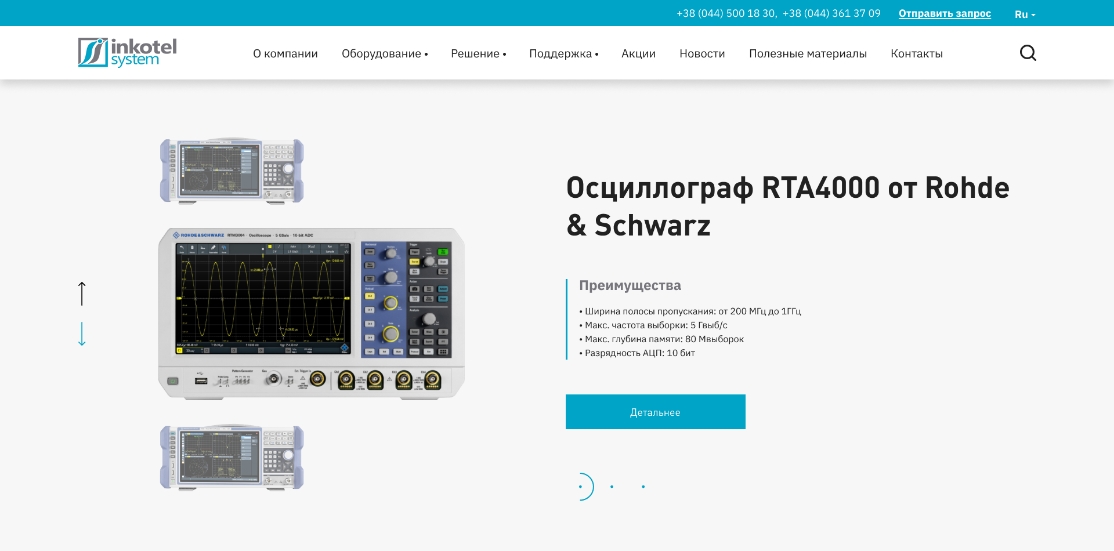Expand the Поддержка dropdown menu
The height and width of the screenshot is (551, 1114).
click(x=563, y=54)
